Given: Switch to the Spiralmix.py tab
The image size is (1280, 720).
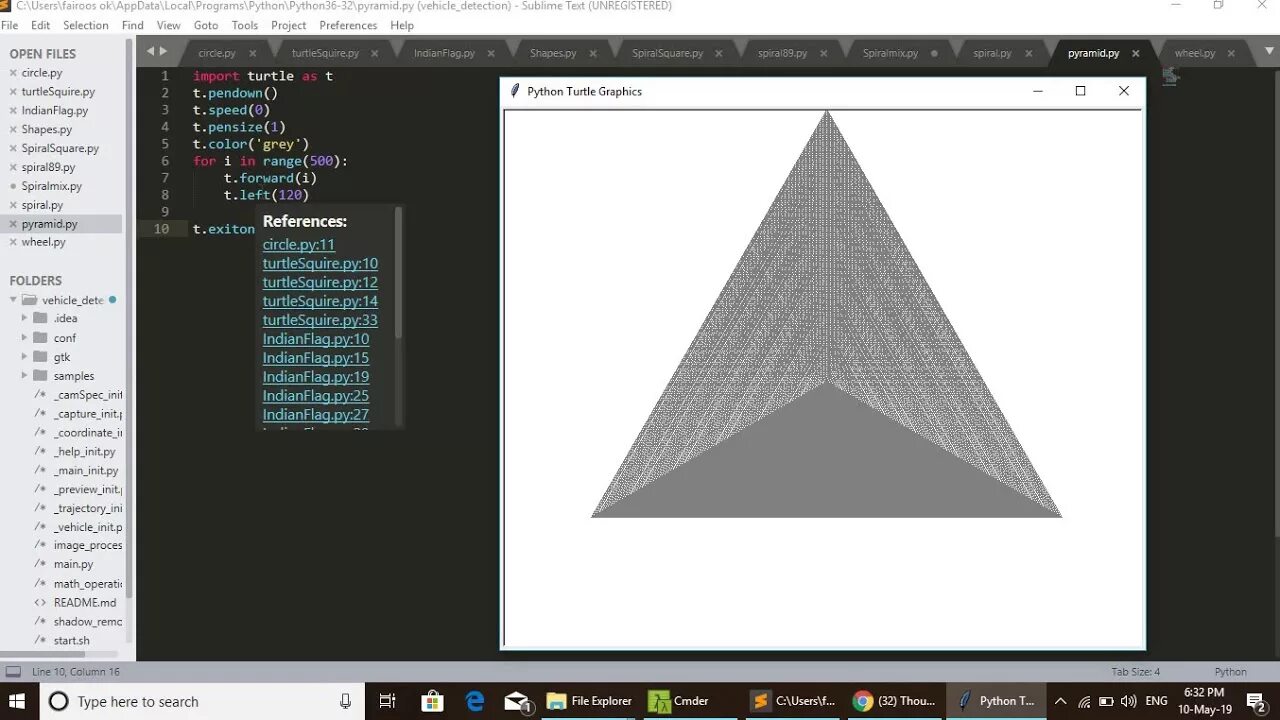Looking at the screenshot, I should [x=890, y=53].
